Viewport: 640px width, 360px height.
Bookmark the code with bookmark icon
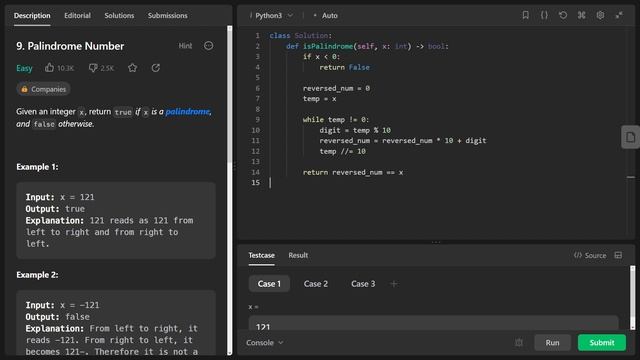(525, 15)
